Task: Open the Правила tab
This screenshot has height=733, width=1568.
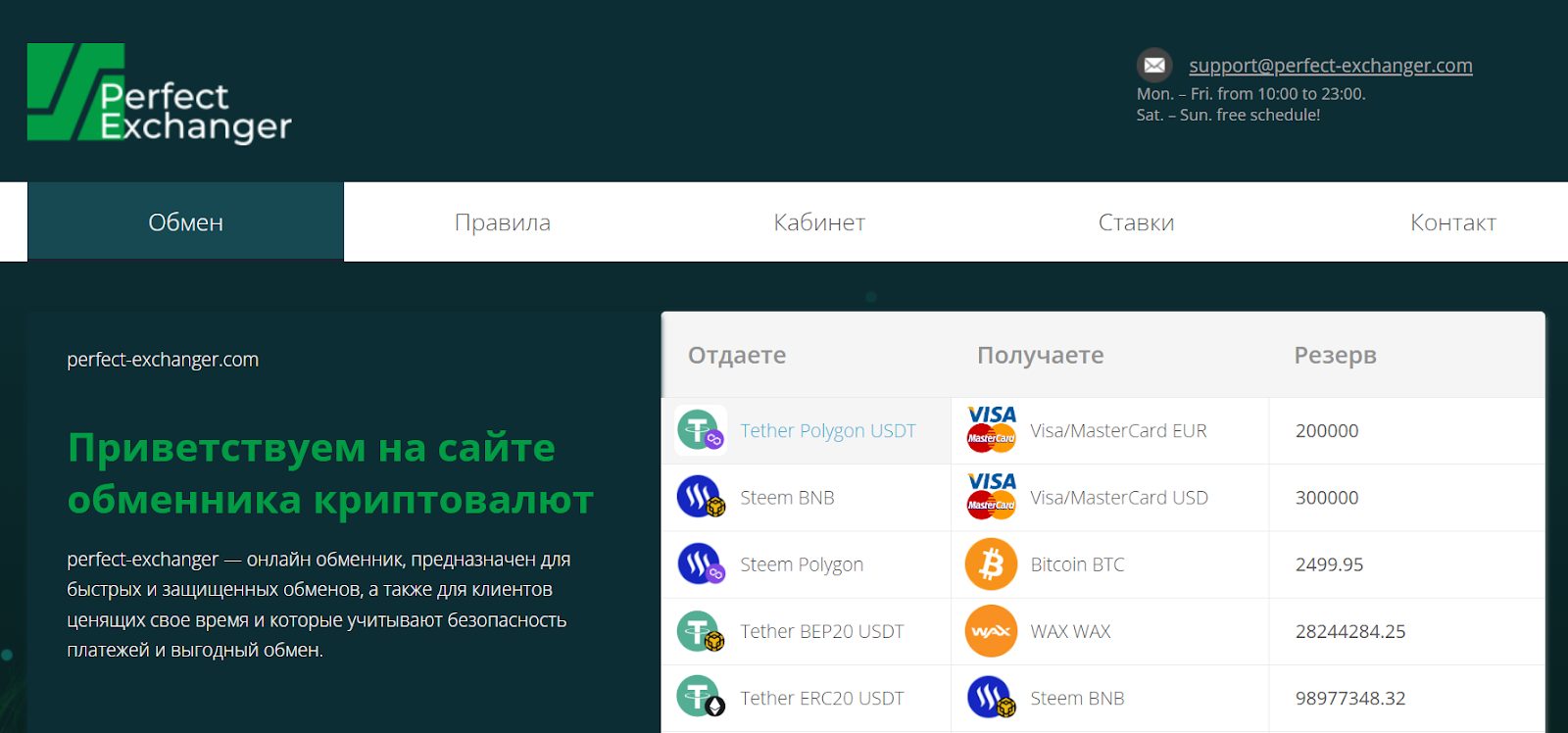Action: tap(503, 221)
